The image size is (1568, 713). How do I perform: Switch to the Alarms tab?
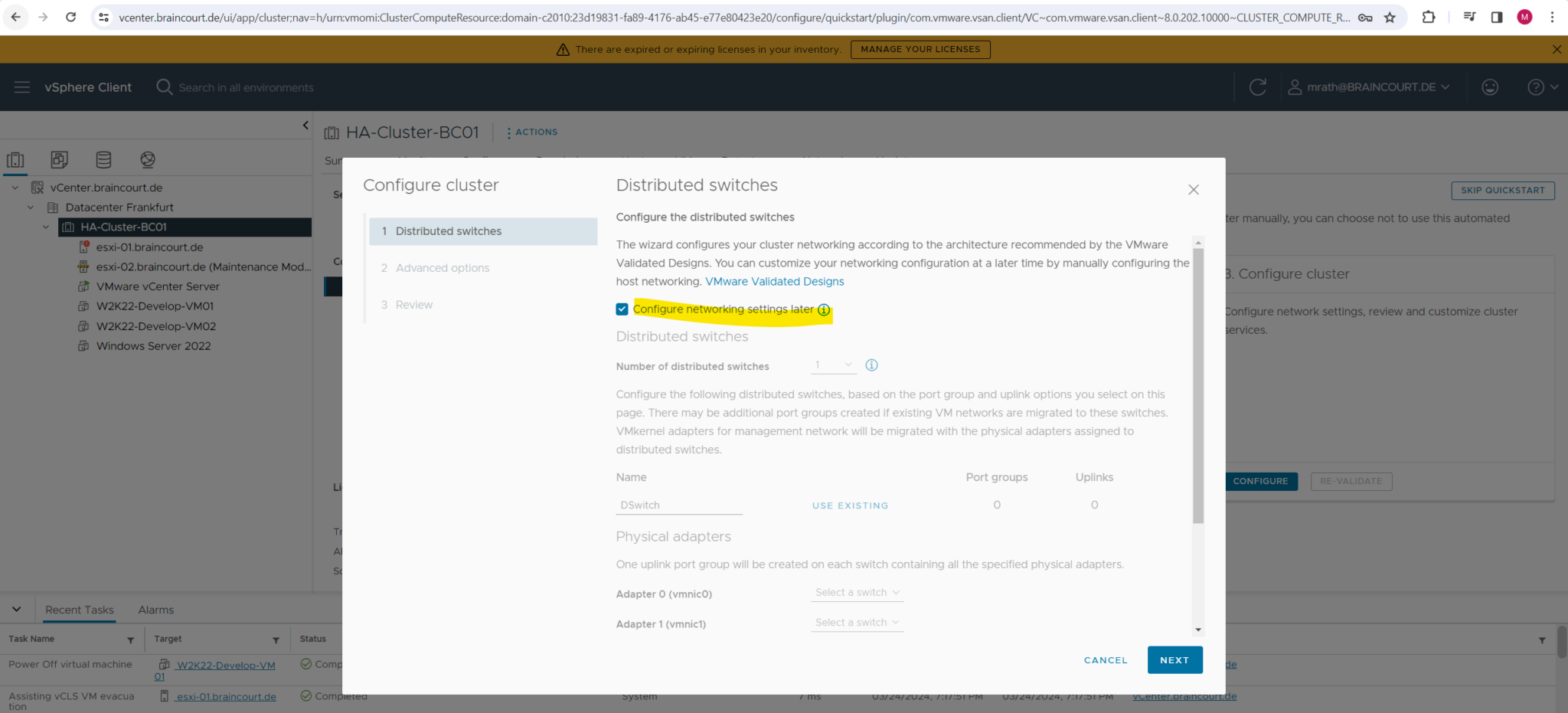155,610
